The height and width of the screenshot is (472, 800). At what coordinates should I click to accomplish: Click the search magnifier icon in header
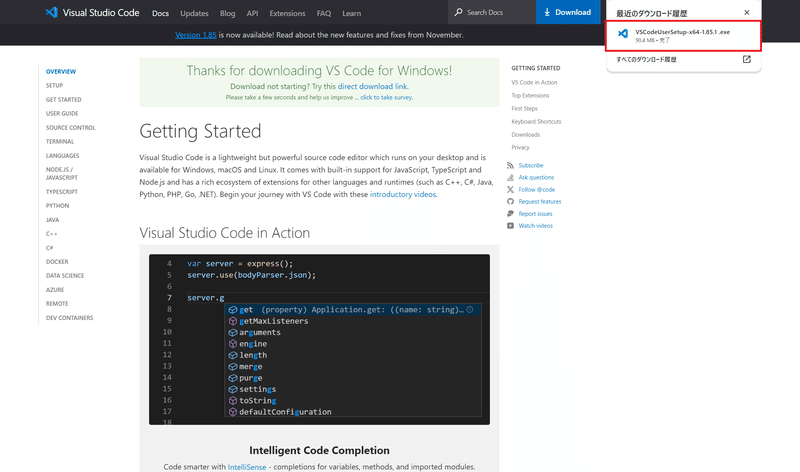[x=458, y=12]
